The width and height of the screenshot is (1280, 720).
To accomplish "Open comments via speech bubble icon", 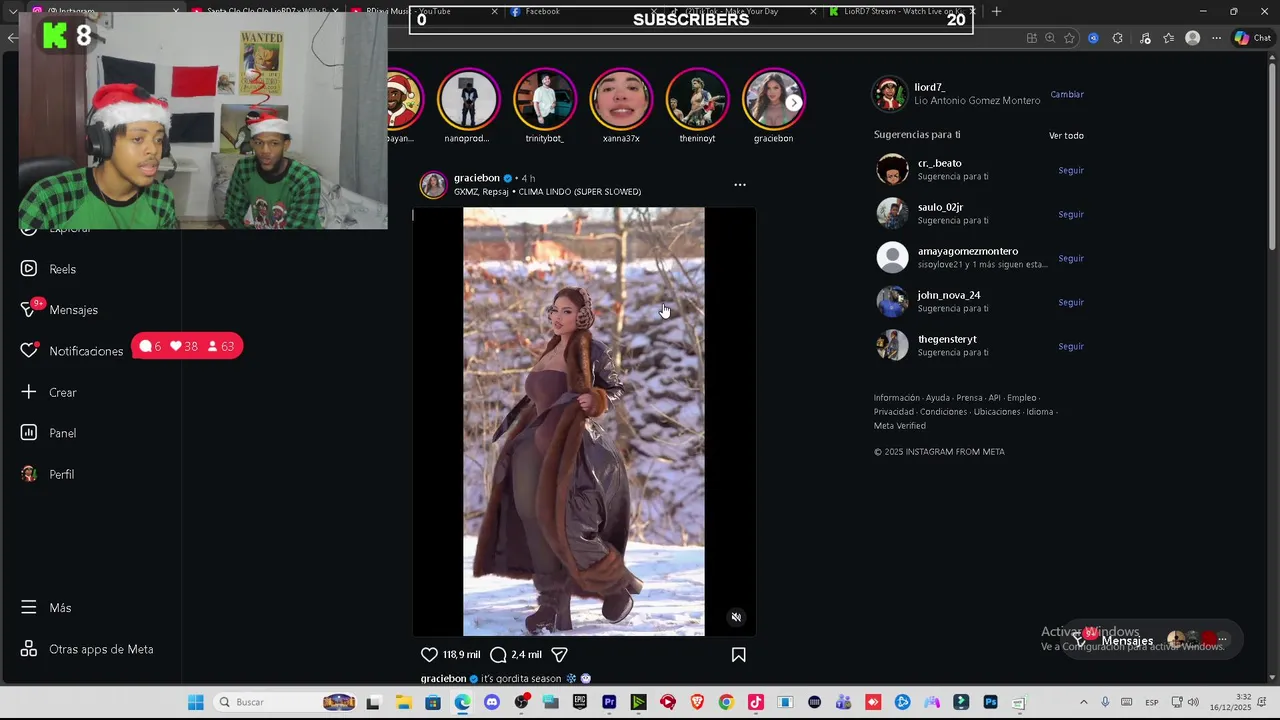I will [x=498, y=655].
